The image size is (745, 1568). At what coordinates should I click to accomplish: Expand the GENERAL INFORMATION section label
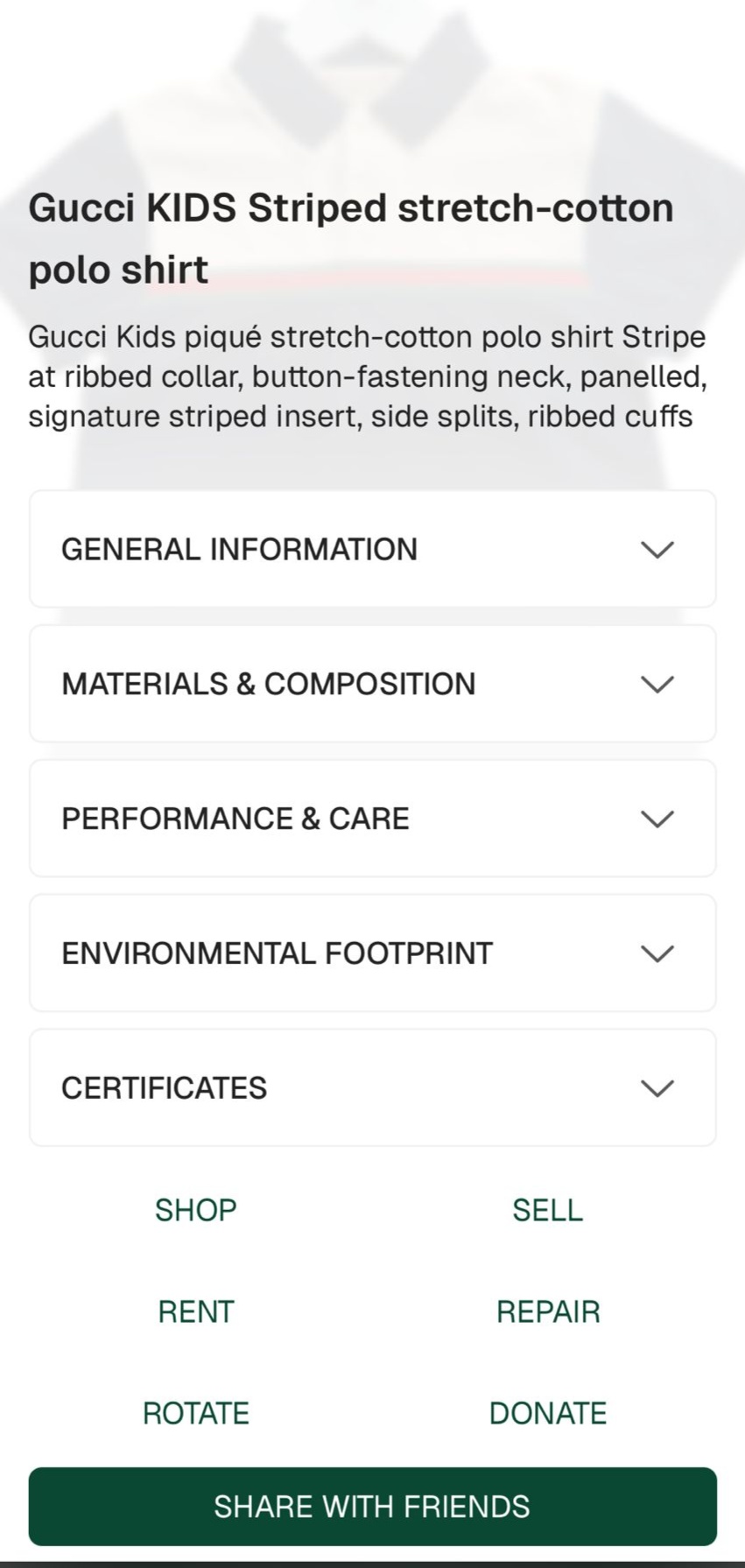pos(239,550)
